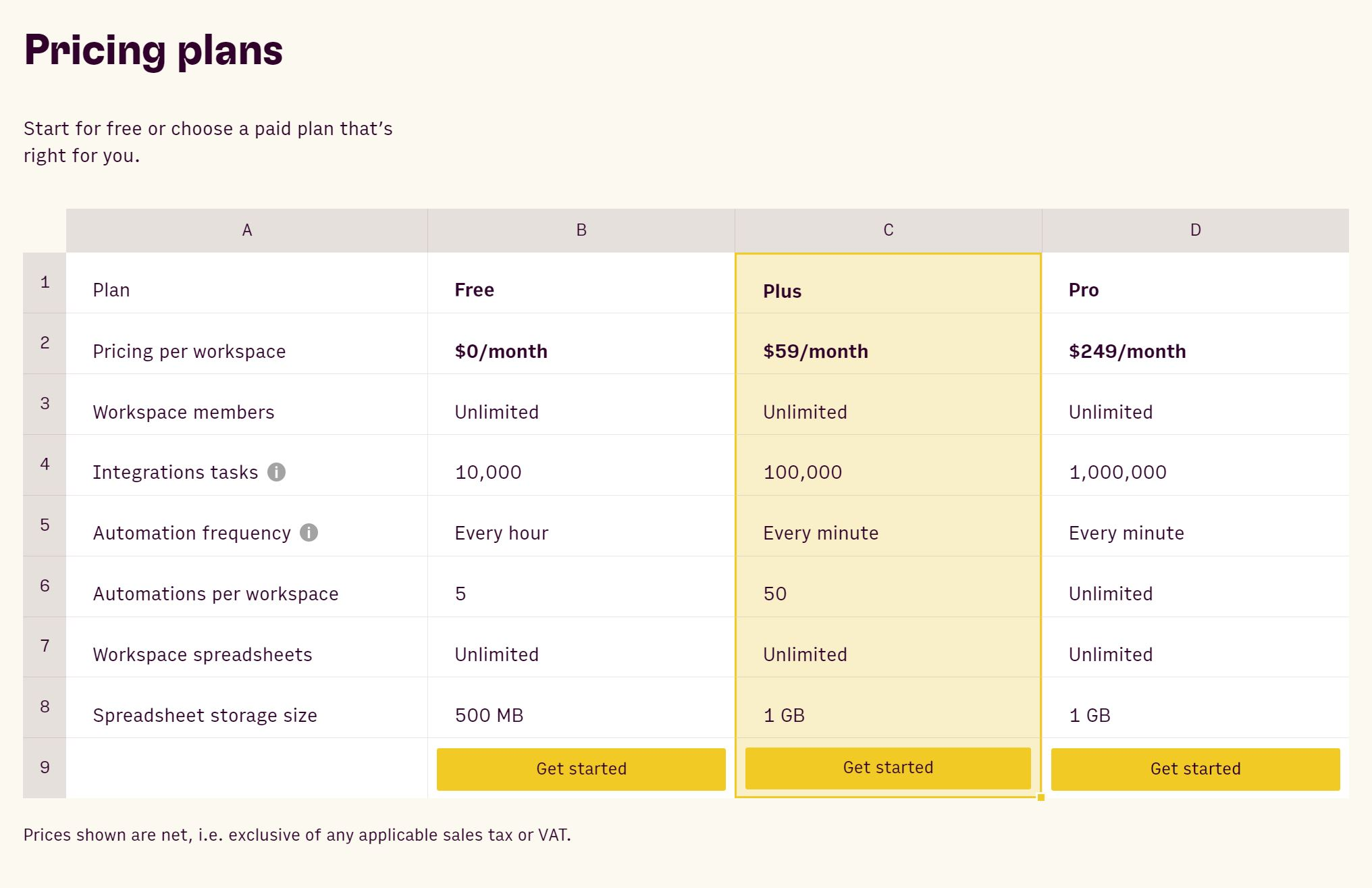Viewport: 1372px width, 888px height.
Task: Click Get started under Free plan
Action: [x=581, y=769]
